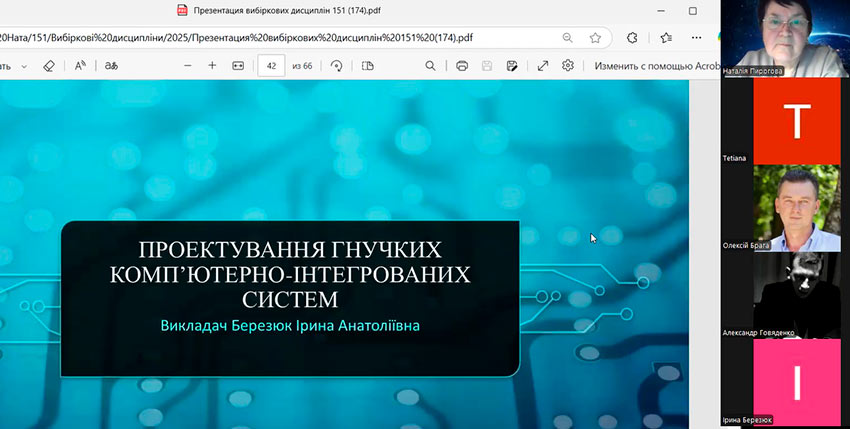Zoom in using the plus button
The width and height of the screenshot is (850, 429).
pos(212,65)
